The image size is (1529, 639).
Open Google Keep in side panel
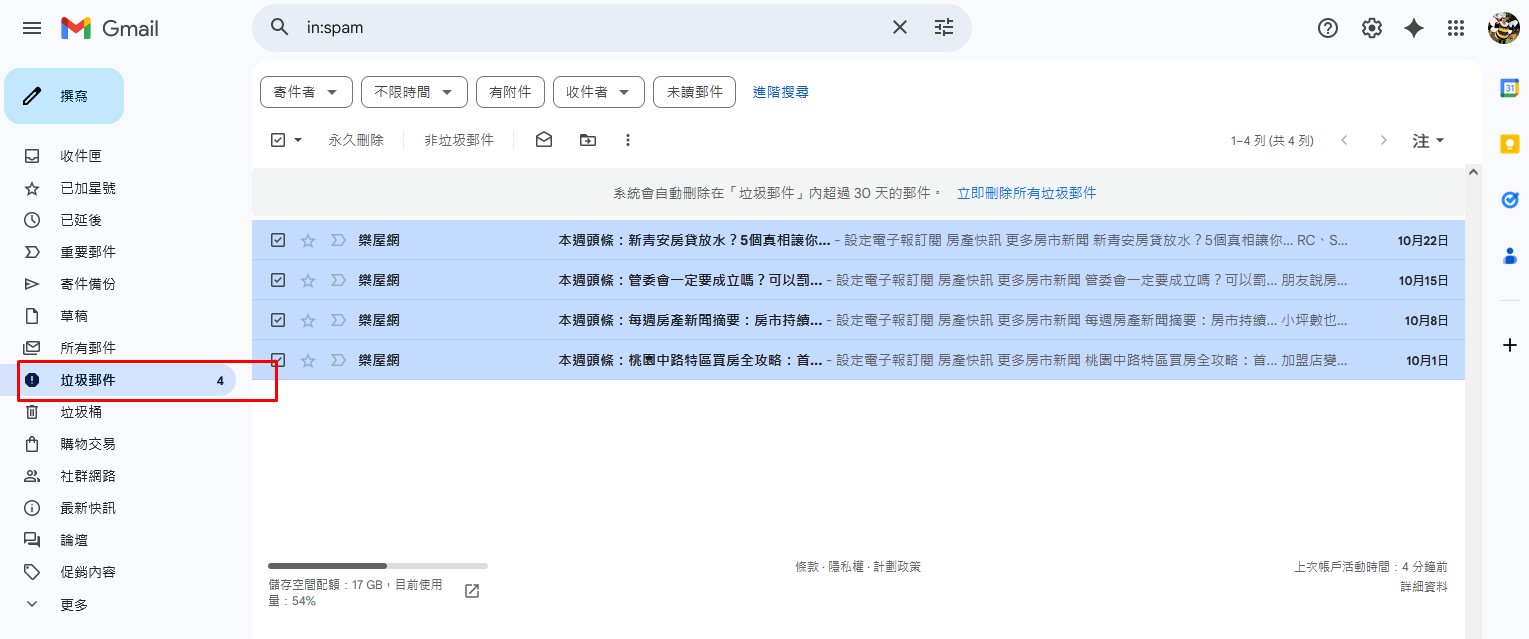tap(1510, 144)
